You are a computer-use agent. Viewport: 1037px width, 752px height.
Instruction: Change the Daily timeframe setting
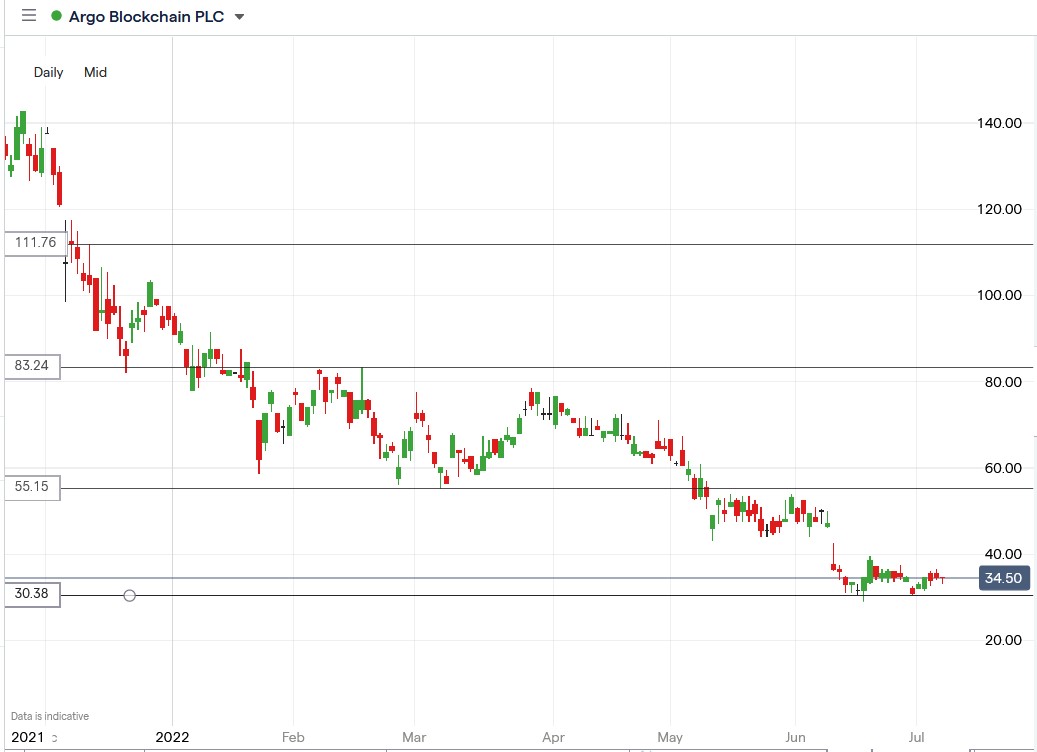pyautogui.click(x=48, y=72)
